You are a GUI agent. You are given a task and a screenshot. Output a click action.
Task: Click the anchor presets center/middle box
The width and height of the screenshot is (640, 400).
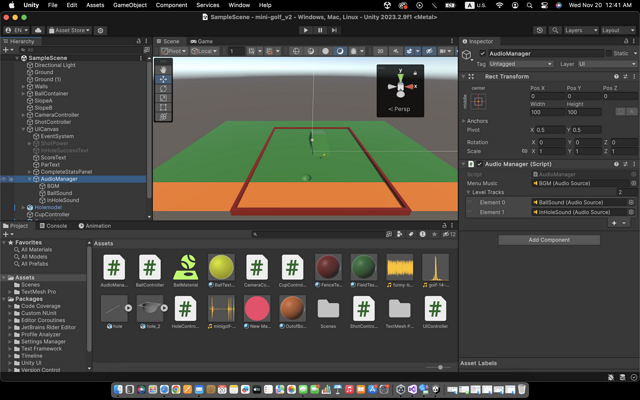478,101
